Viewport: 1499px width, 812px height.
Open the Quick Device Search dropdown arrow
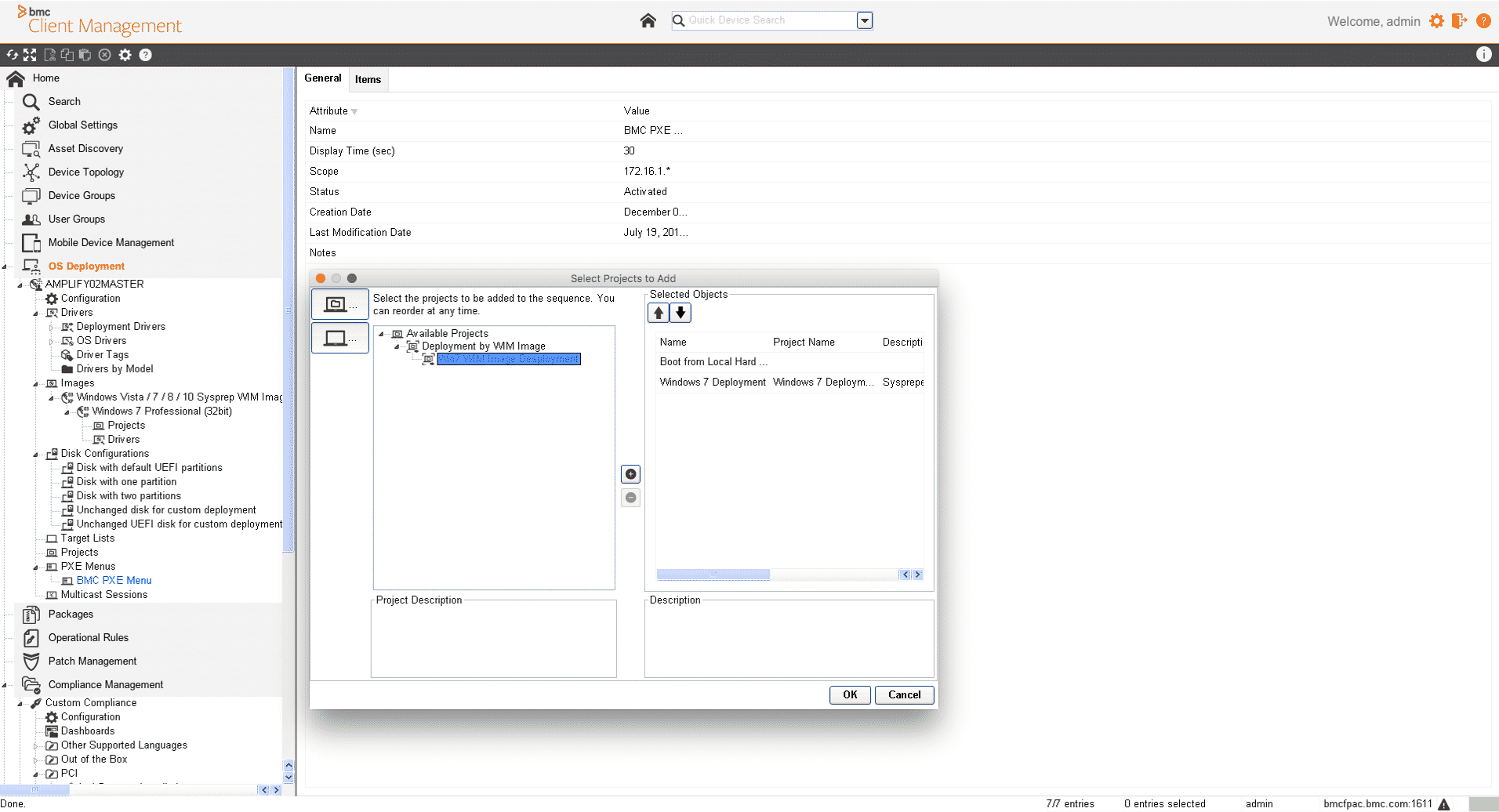tap(865, 20)
